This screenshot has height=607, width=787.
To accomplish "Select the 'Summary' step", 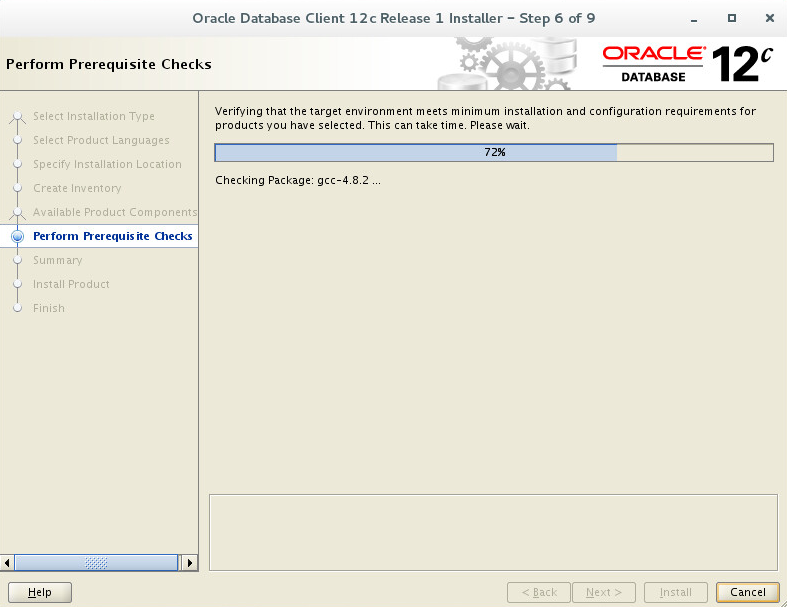I will 58,260.
